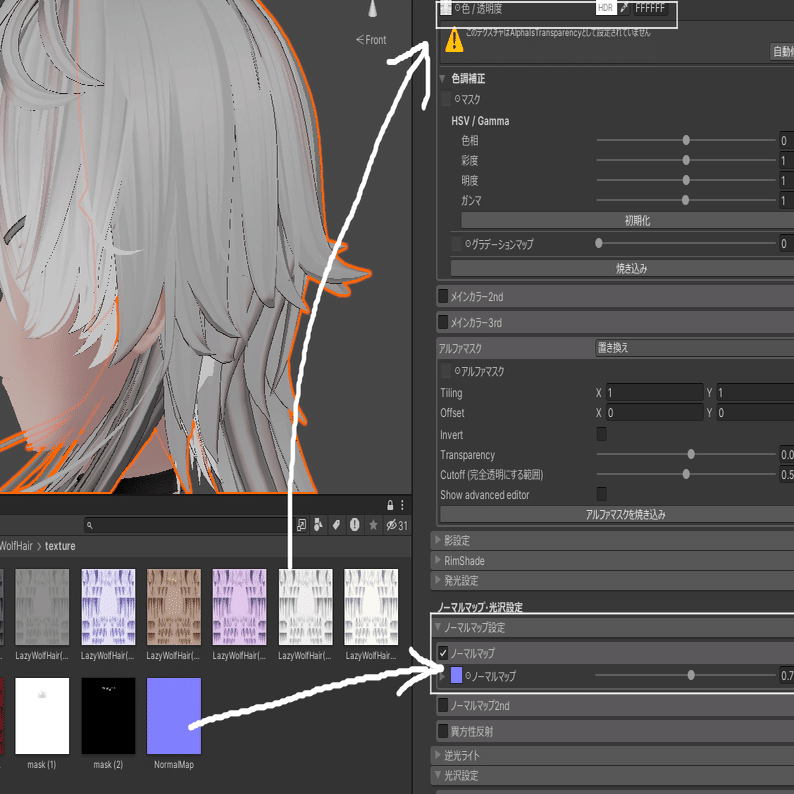Lock the Project window with padlock icon

click(x=390, y=505)
